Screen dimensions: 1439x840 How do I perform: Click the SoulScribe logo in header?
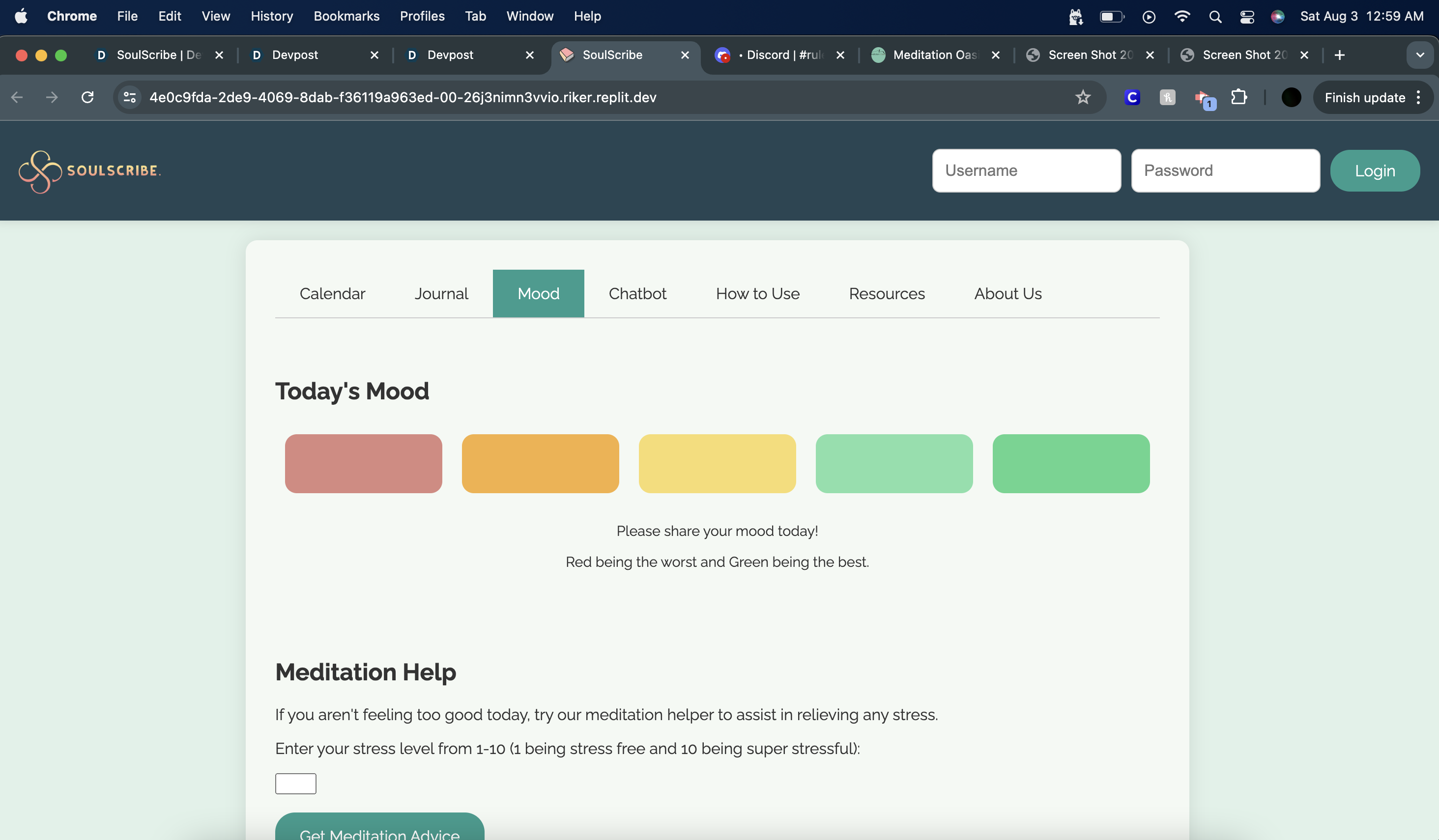pyautogui.click(x=89, y=171)
